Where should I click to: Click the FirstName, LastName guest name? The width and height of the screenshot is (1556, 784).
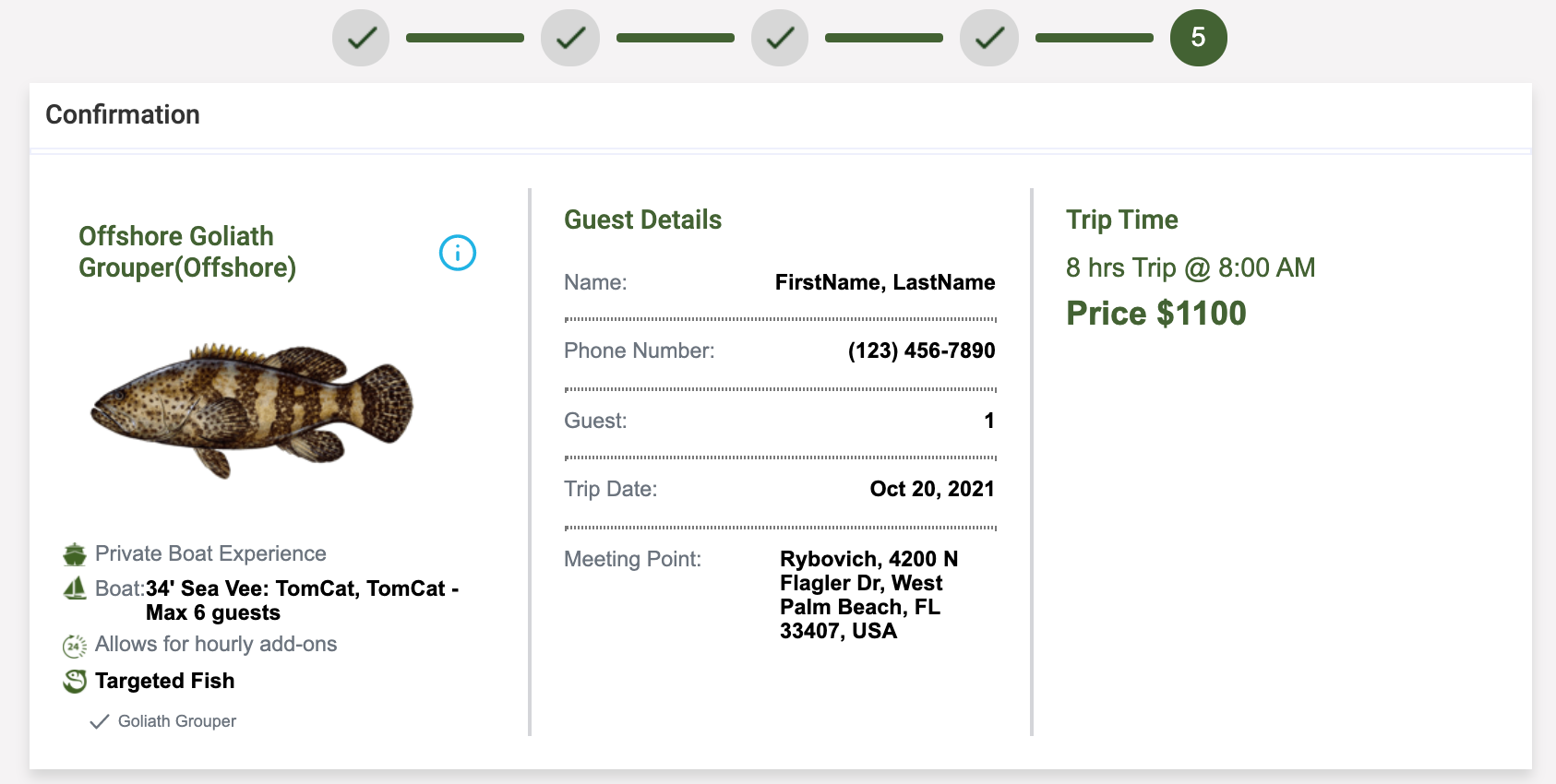click(885, 282)
